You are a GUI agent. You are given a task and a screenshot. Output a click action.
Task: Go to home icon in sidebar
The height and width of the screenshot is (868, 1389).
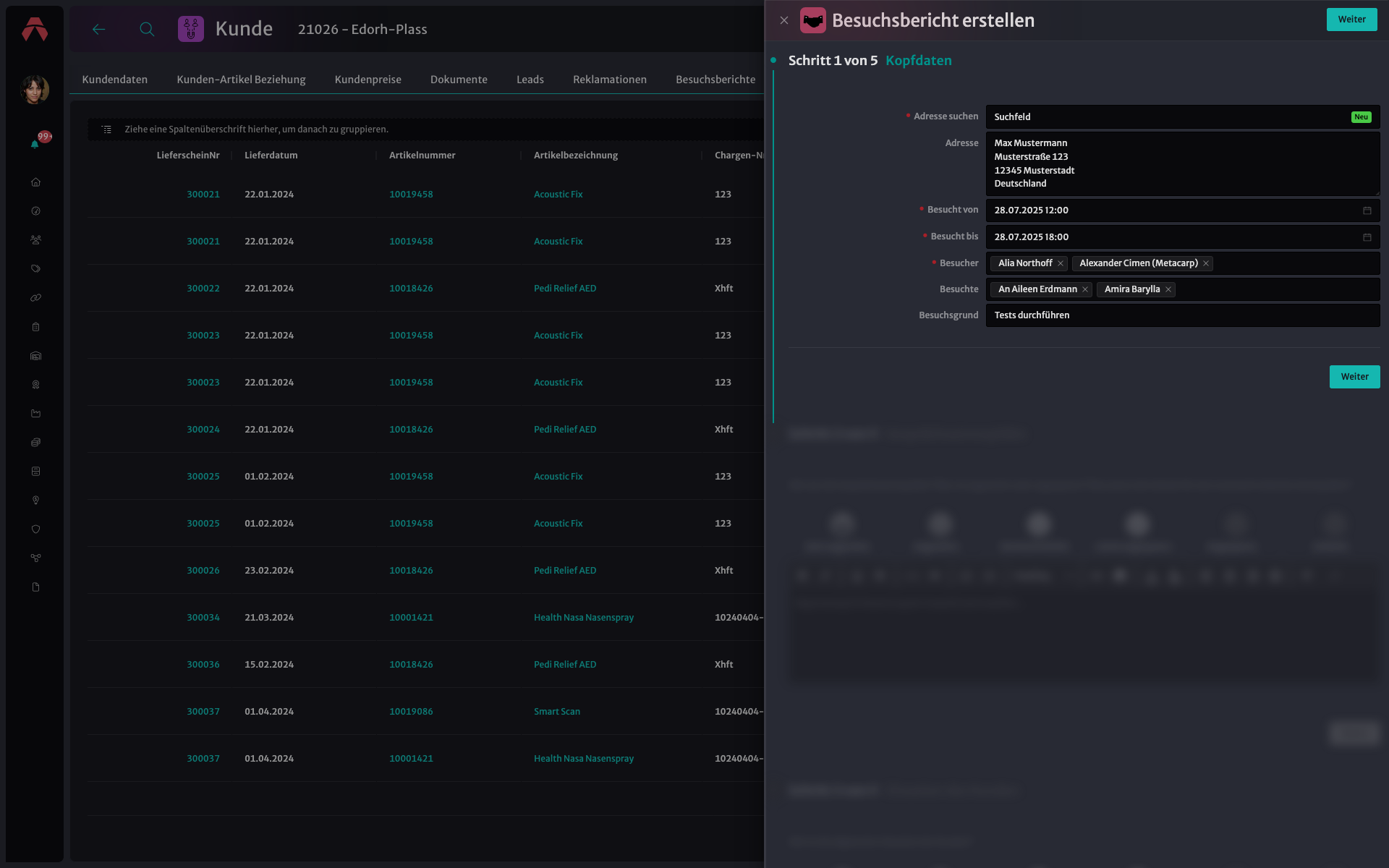[x=35, y=182]
